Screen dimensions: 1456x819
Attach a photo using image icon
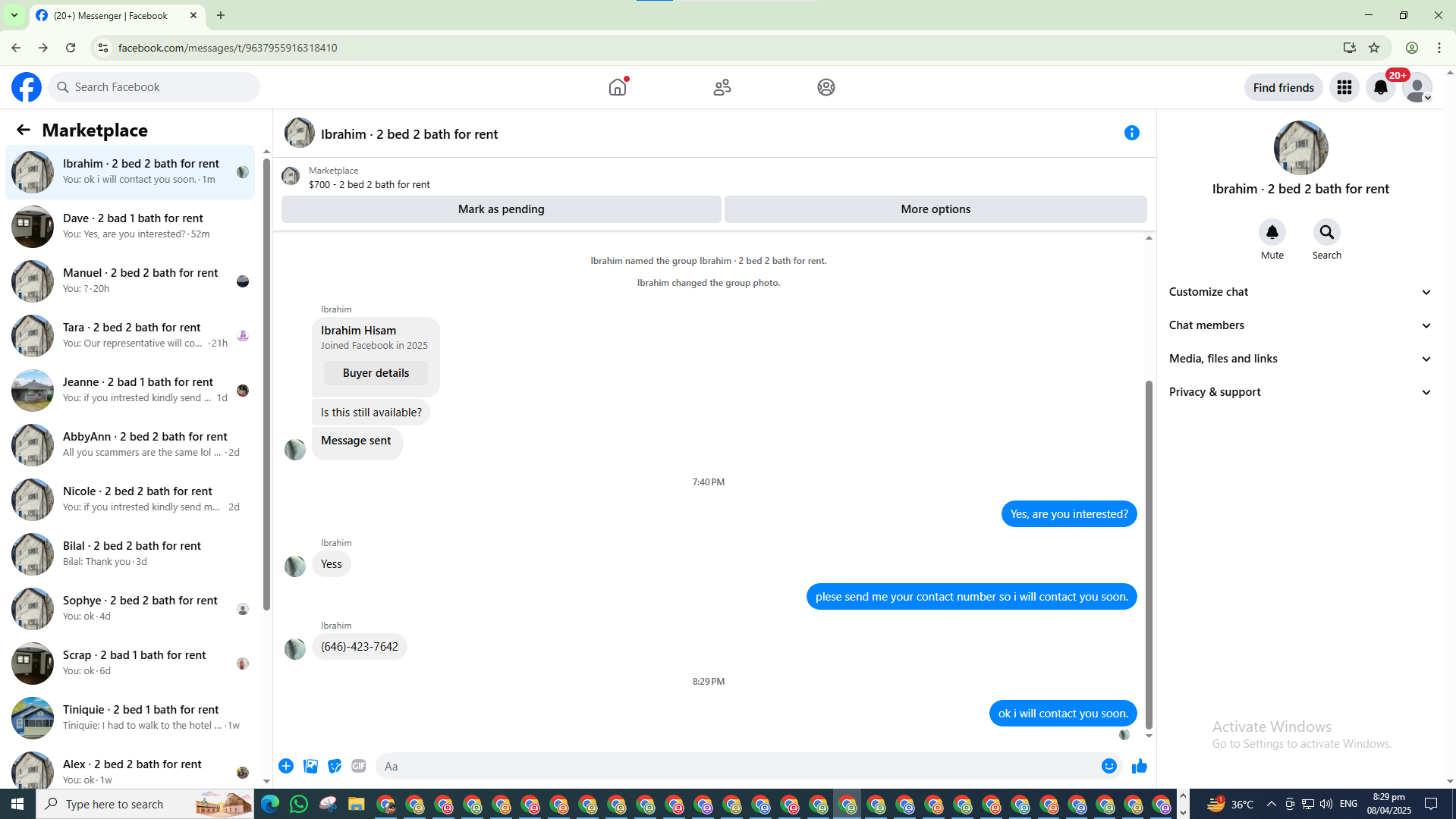pos(310,766)
